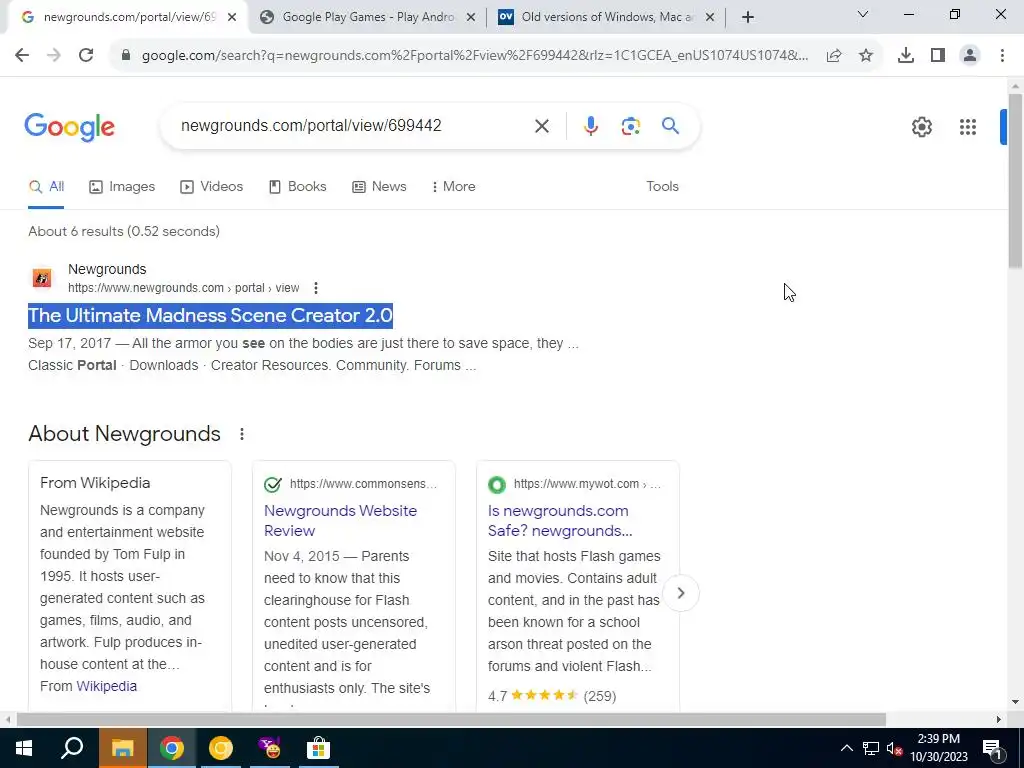Open the Windows Start menu
This screenshot has height=768, width=1024.
[x=24, y=748]
